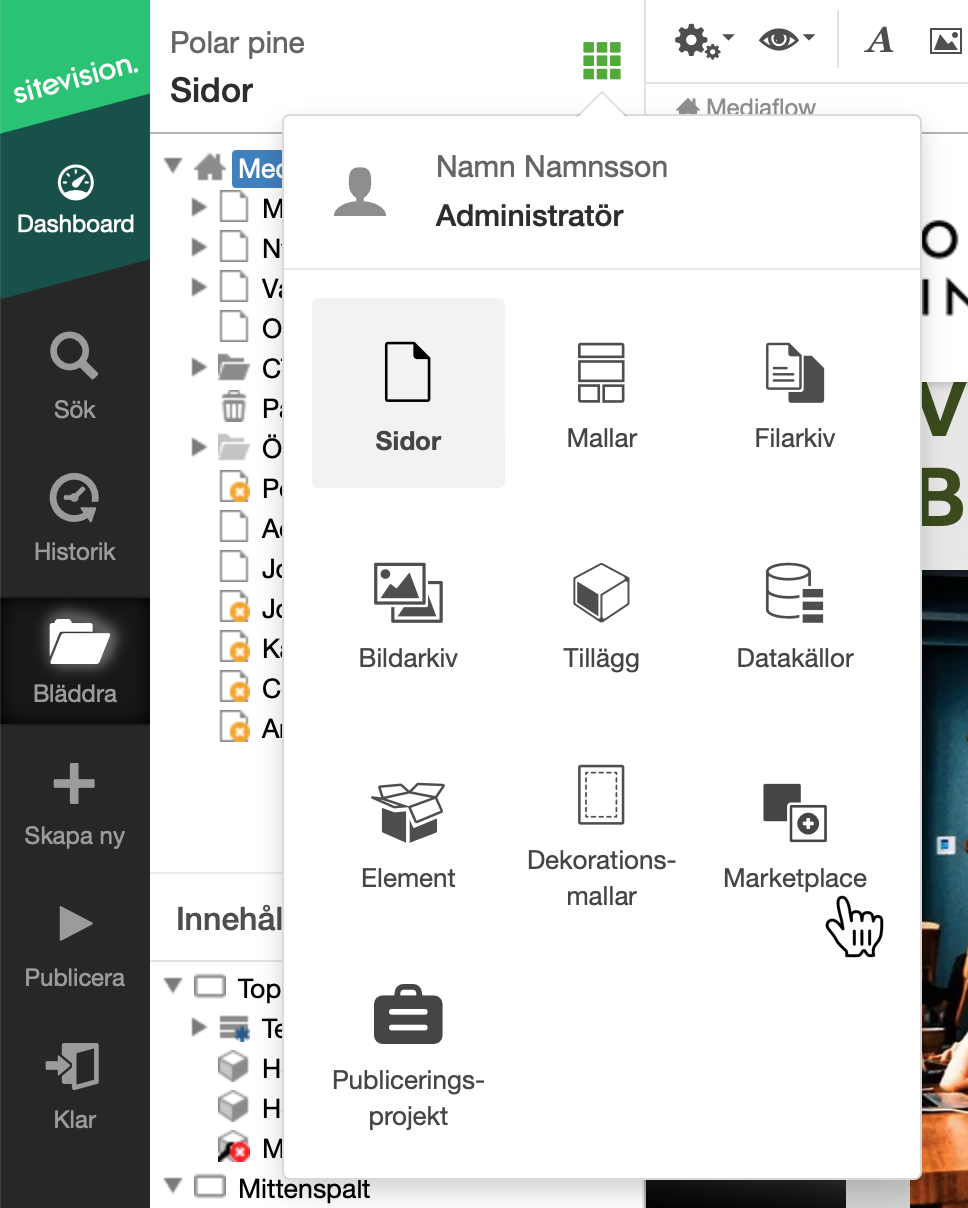
Task: Show the Historik history panel
Action: [x=75, y=517]
